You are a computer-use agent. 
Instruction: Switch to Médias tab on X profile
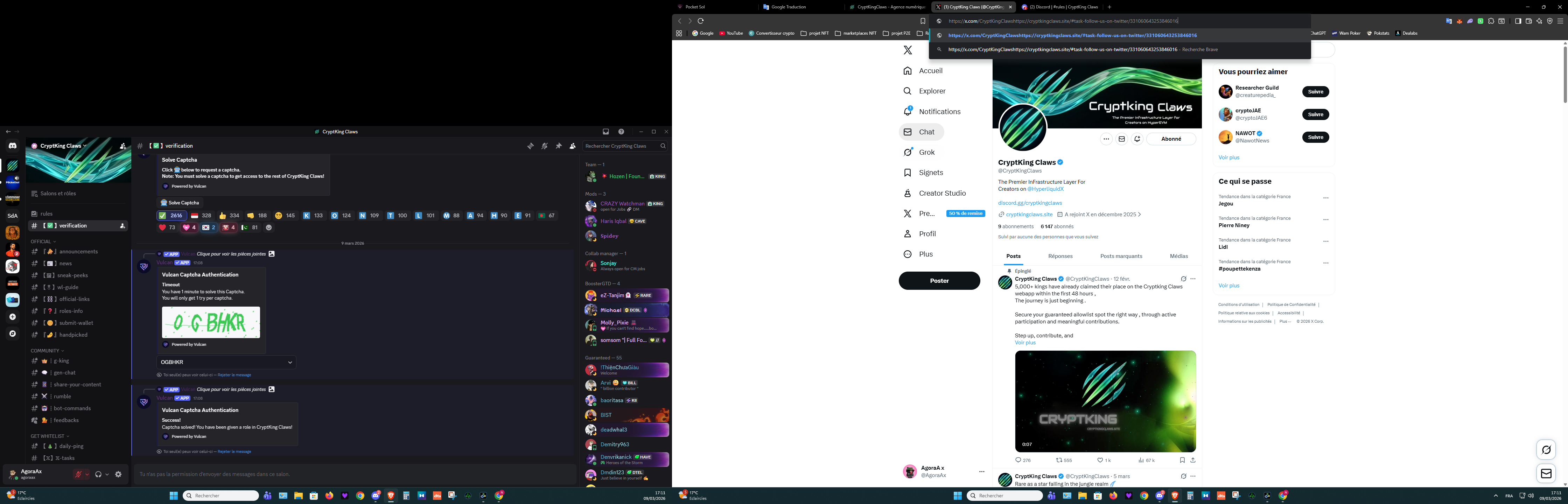tap(1178, 256)
